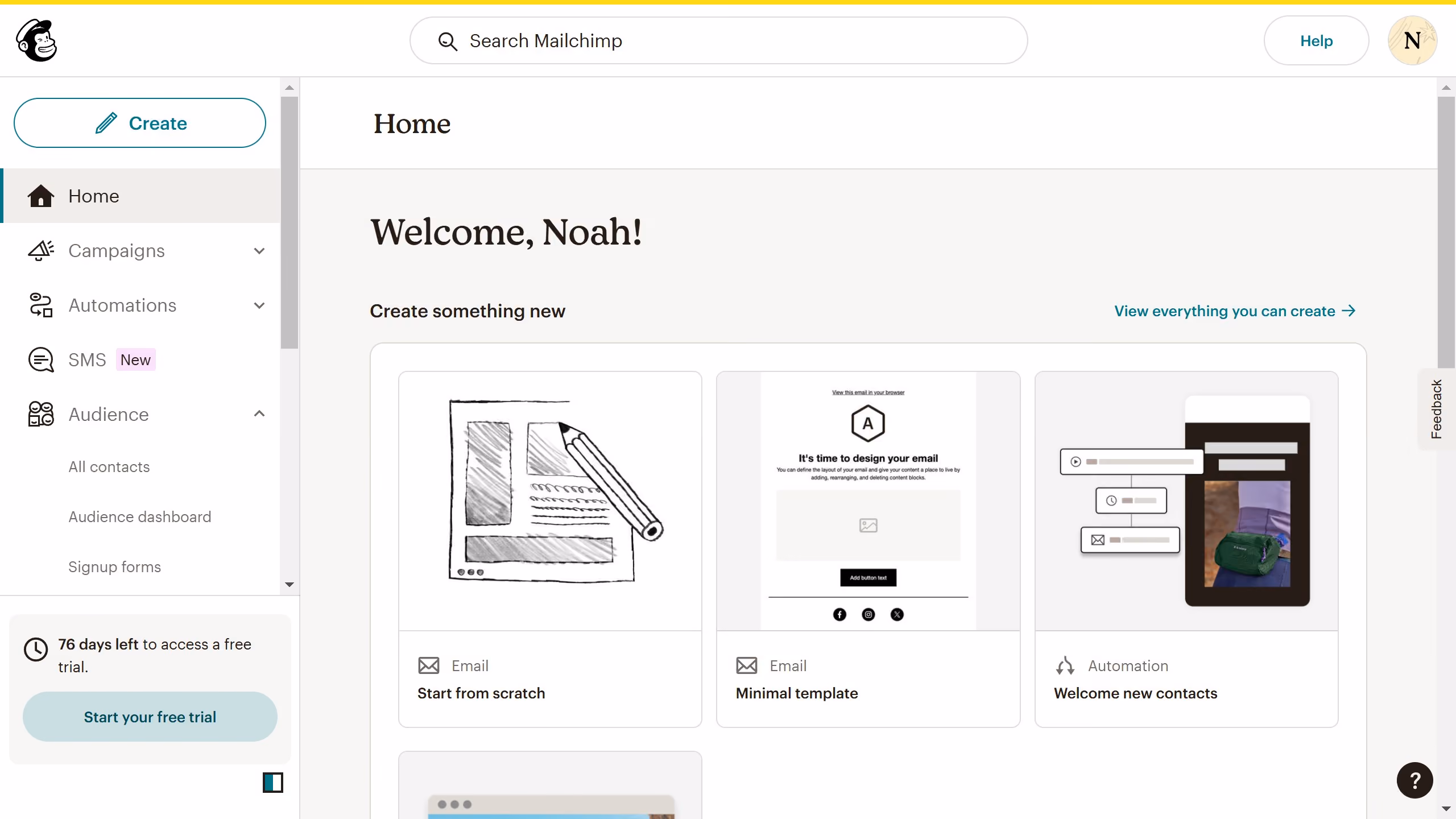Click the Campaigns megaphone icon
The width and height of the screenshot is (1456, 819).
[41, 250]
